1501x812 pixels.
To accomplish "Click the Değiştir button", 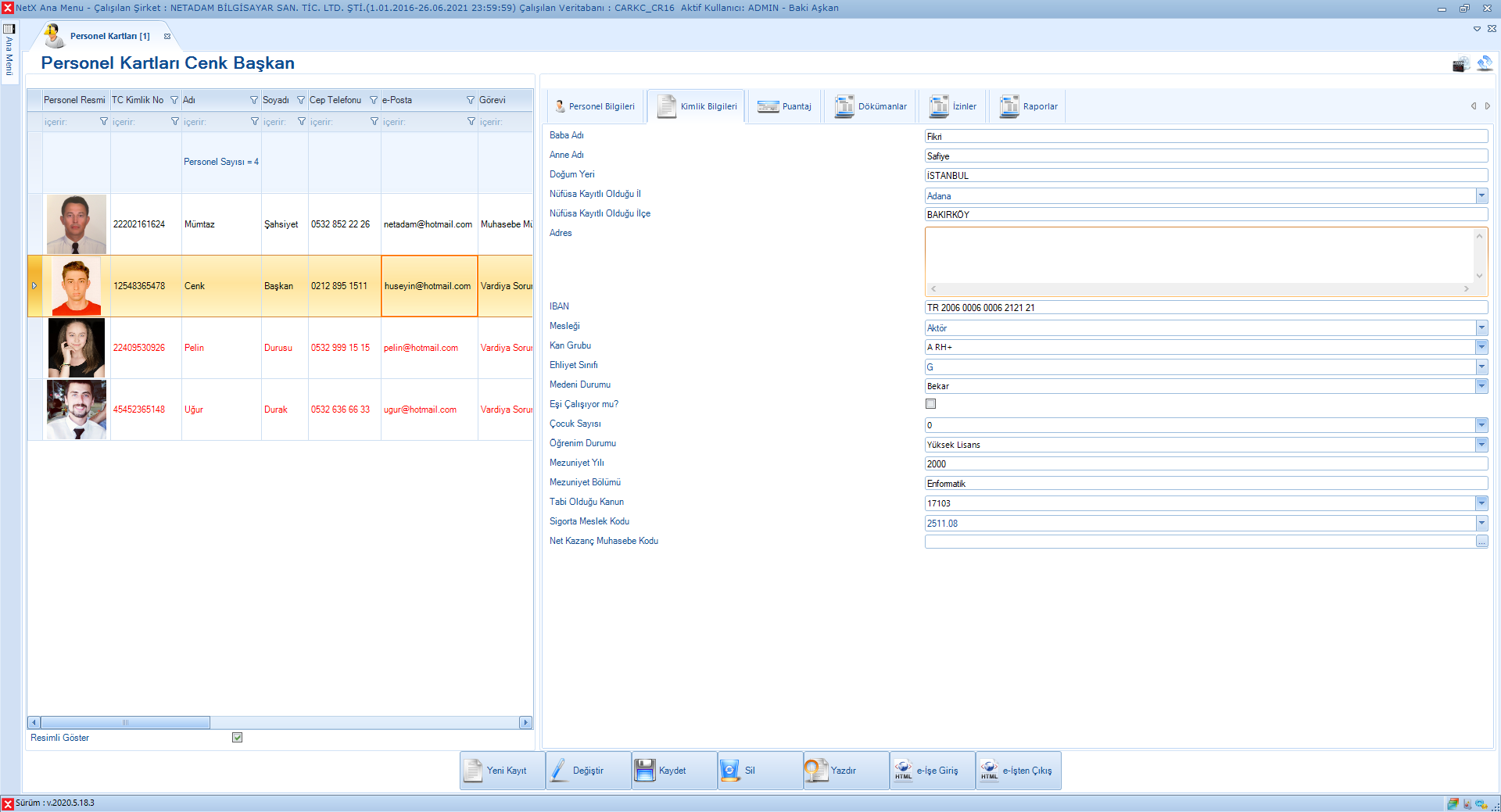I will (589, 771).
